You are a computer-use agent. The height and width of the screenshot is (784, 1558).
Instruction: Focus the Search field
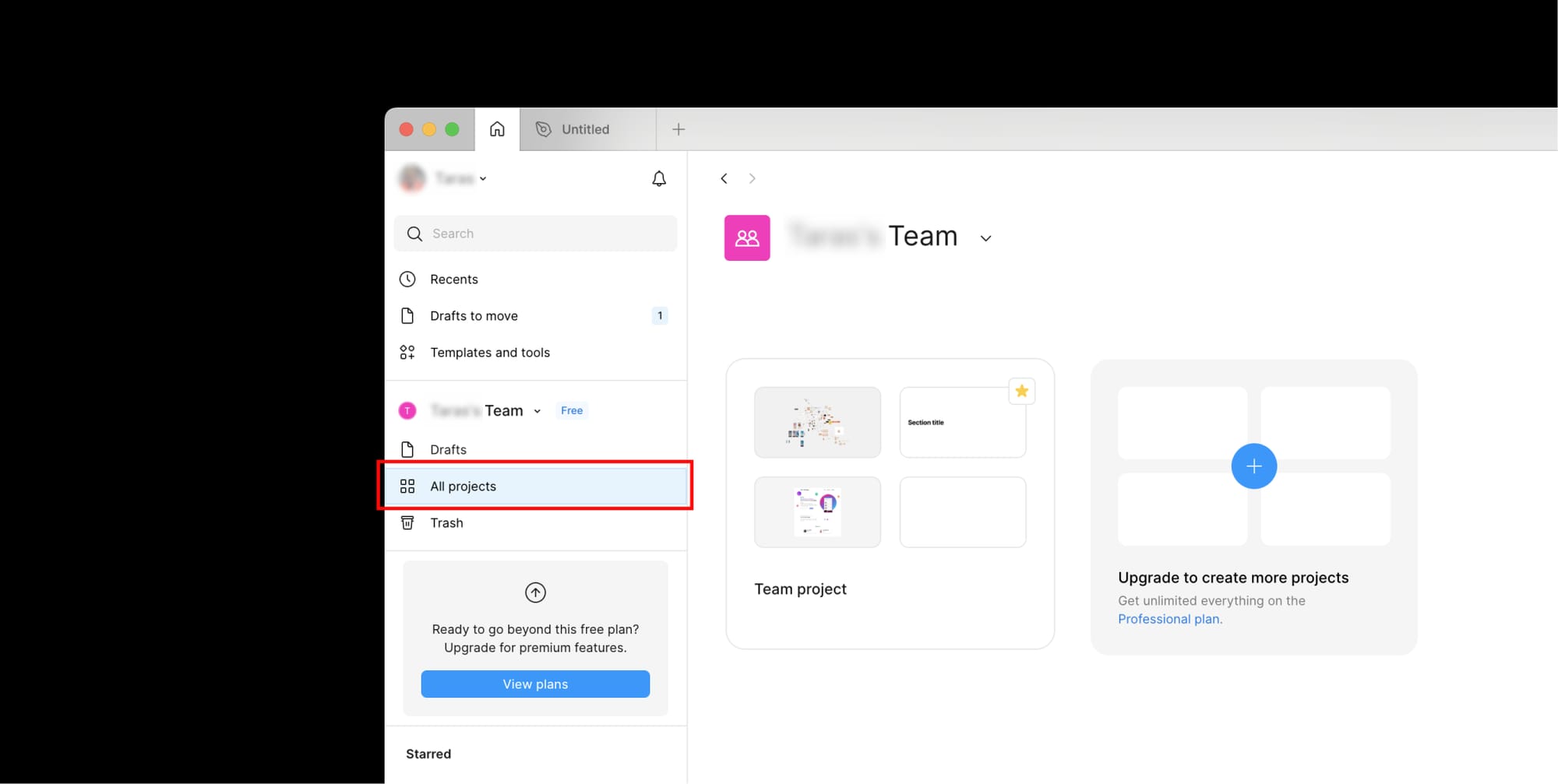535,234
